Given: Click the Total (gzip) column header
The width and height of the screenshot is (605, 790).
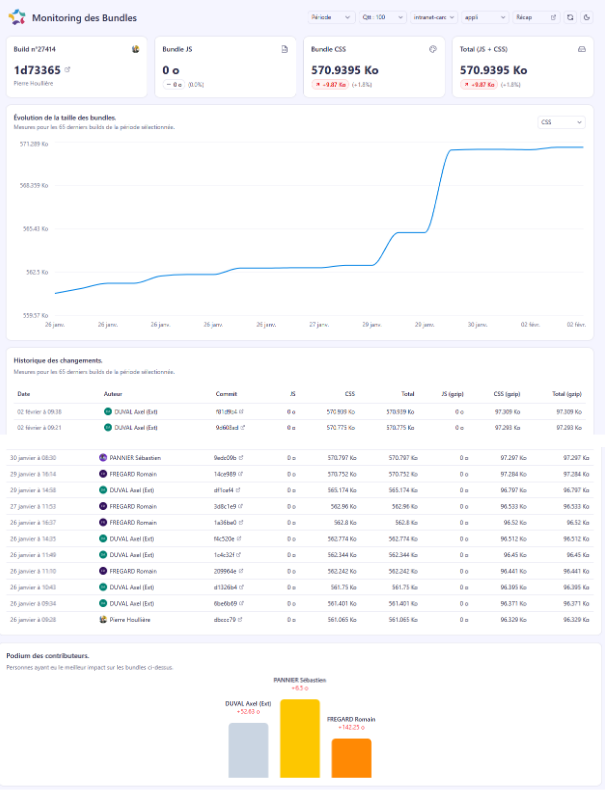Looking at the screenshot, I should point(565,394).
